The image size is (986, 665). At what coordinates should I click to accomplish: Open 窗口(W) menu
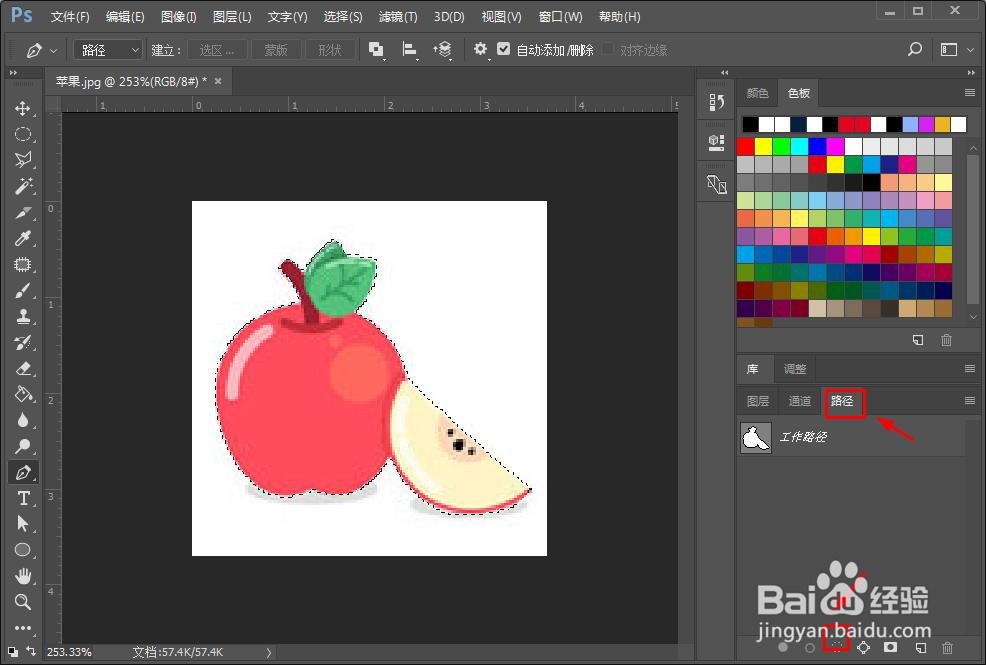click(x=560, y=16)
